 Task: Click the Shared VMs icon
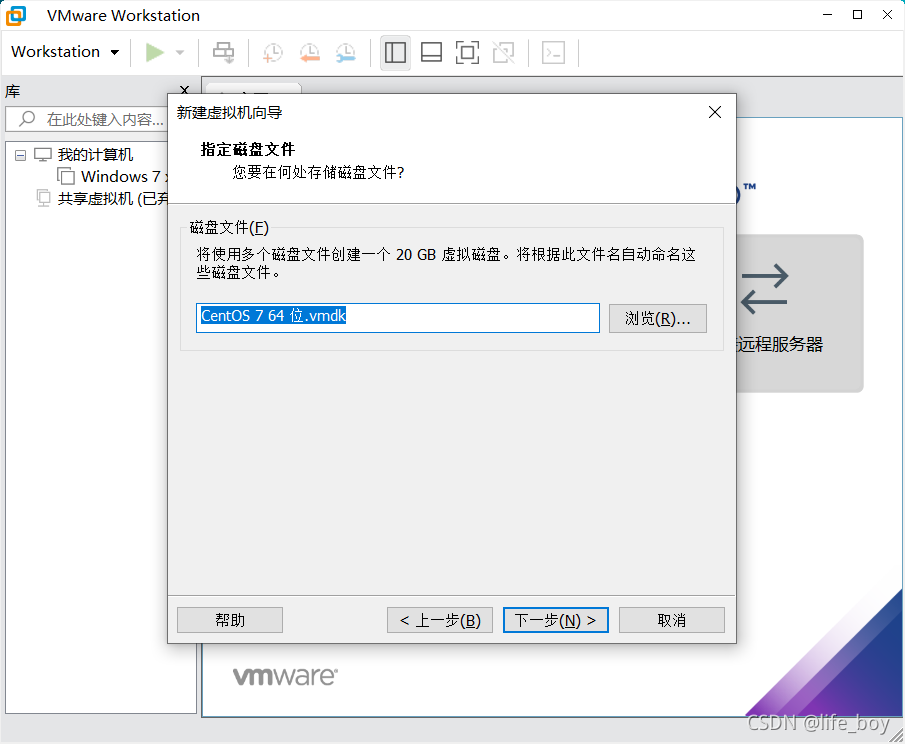(x=43, y=198)
